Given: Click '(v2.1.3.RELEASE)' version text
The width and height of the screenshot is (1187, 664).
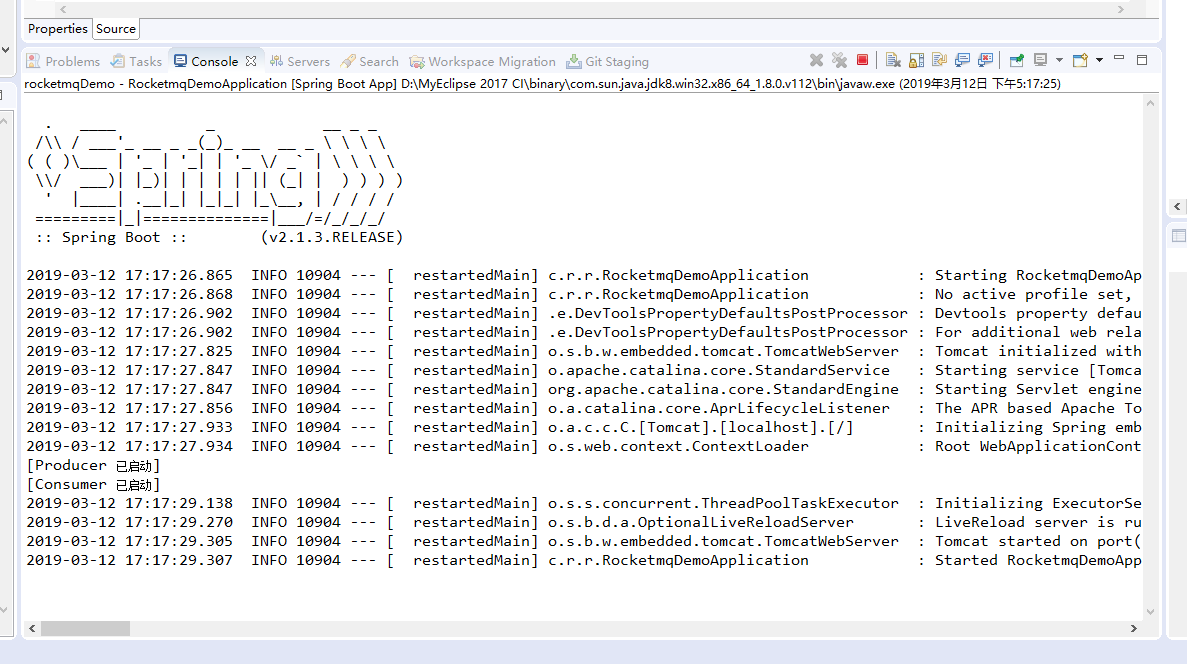Looking at the screenshot, I should [x=332, y=238].
